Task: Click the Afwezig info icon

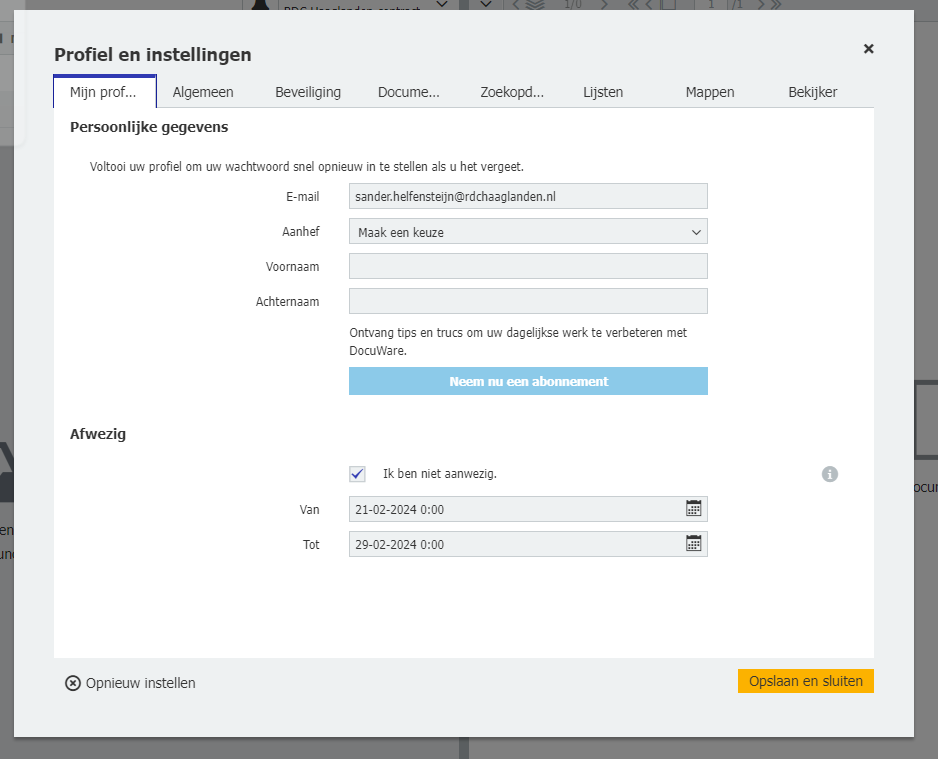Action: [829, 474]
